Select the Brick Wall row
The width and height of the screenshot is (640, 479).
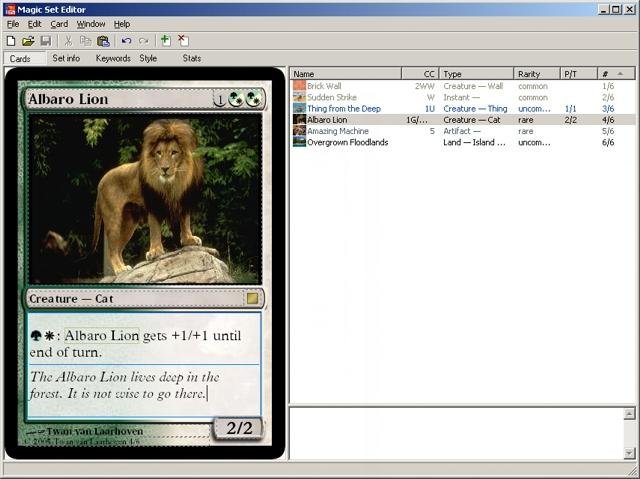(x=463, y=86)
